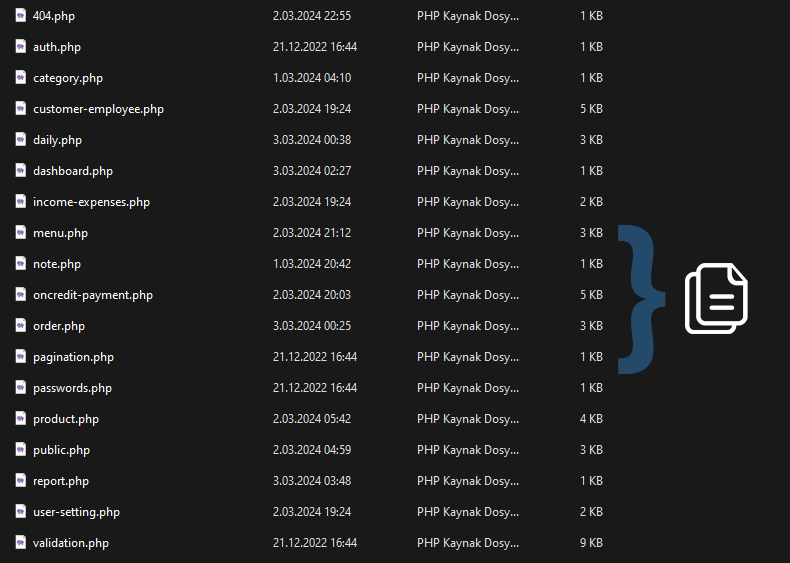Click the public.php file name
This screenshot has height=563, width=790.
61,450
